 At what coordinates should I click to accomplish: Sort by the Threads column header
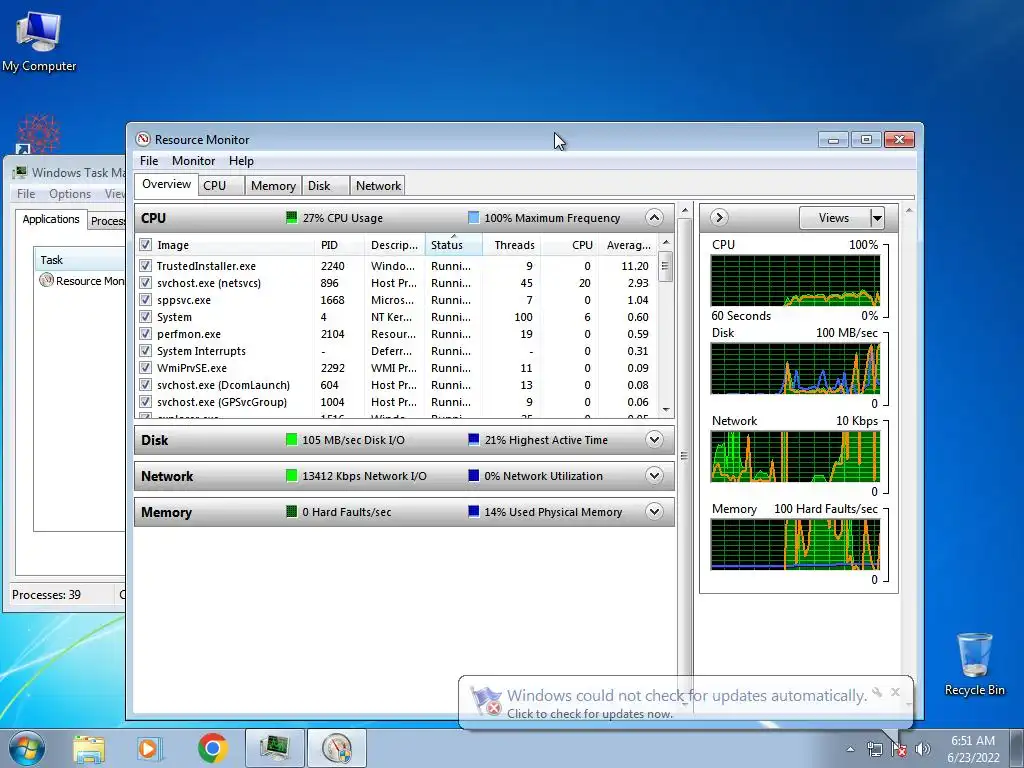[x=514, y=245]
